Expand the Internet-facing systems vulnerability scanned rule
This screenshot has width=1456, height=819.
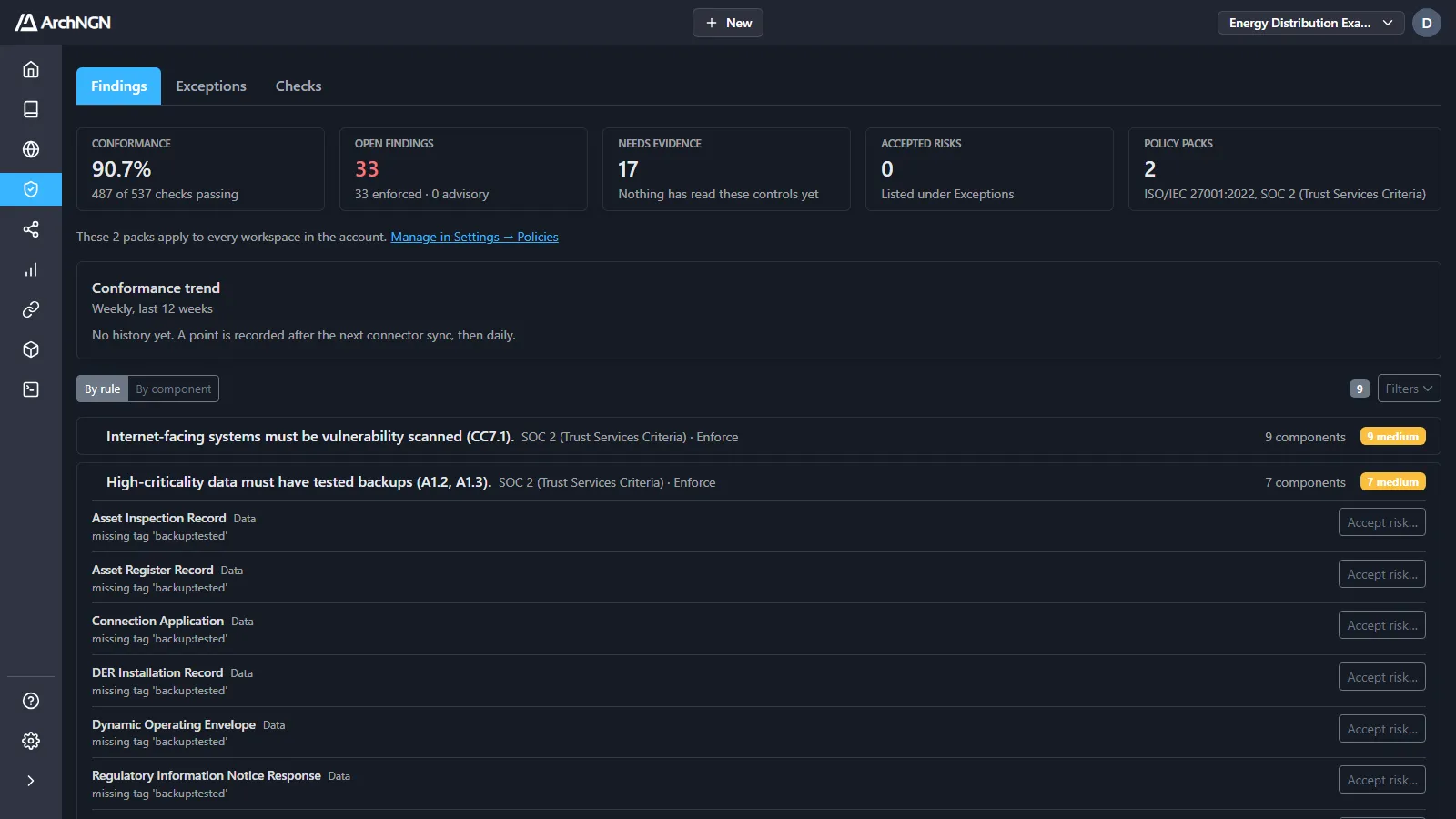[759, 437]
